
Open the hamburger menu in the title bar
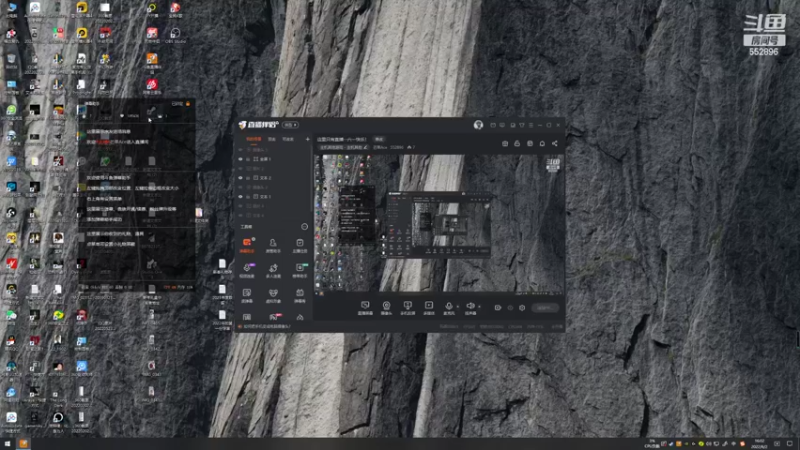pyautogui.click(x=531, y=125)
